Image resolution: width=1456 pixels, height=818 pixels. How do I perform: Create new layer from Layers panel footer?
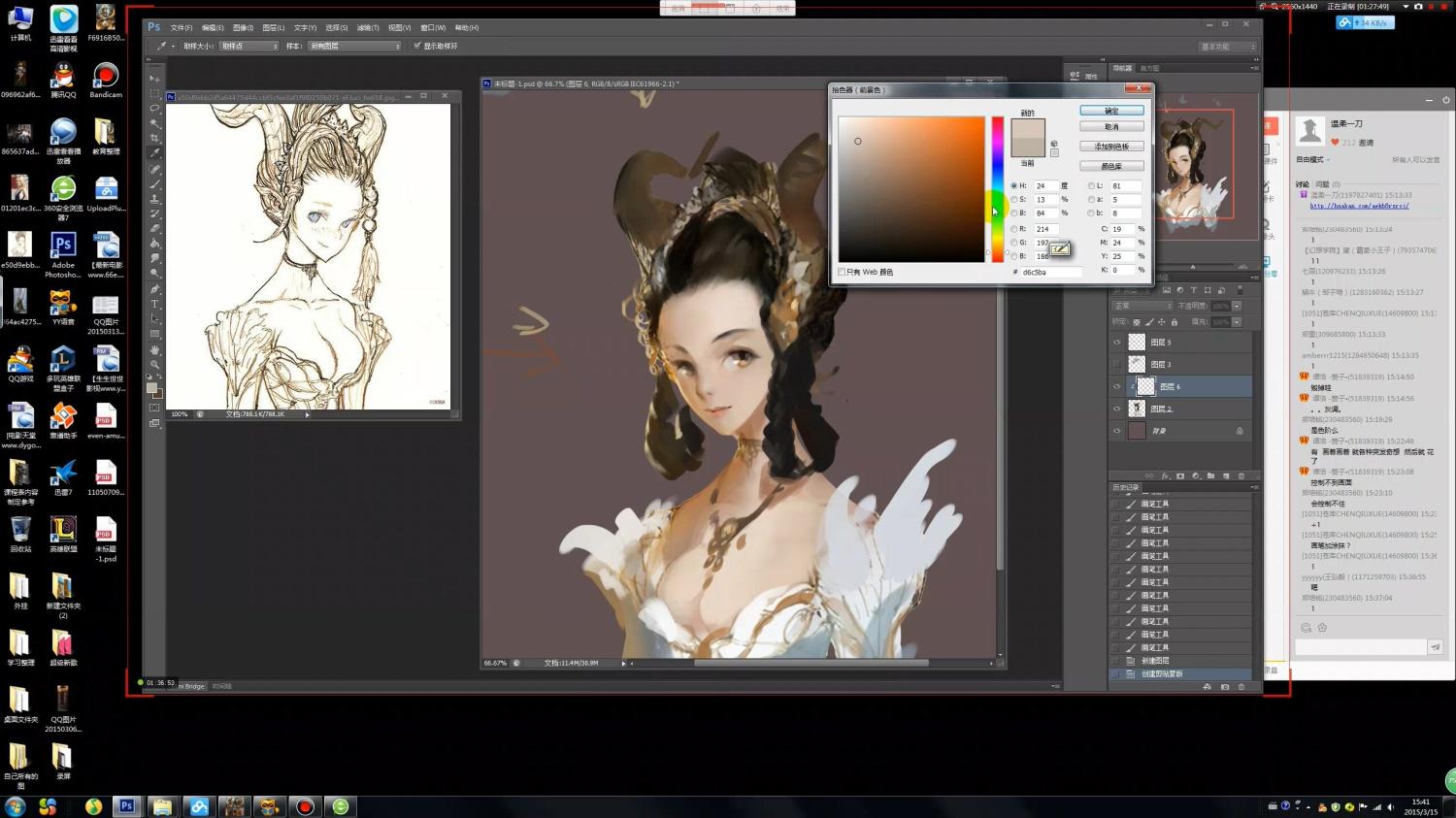pos(1226,475)
